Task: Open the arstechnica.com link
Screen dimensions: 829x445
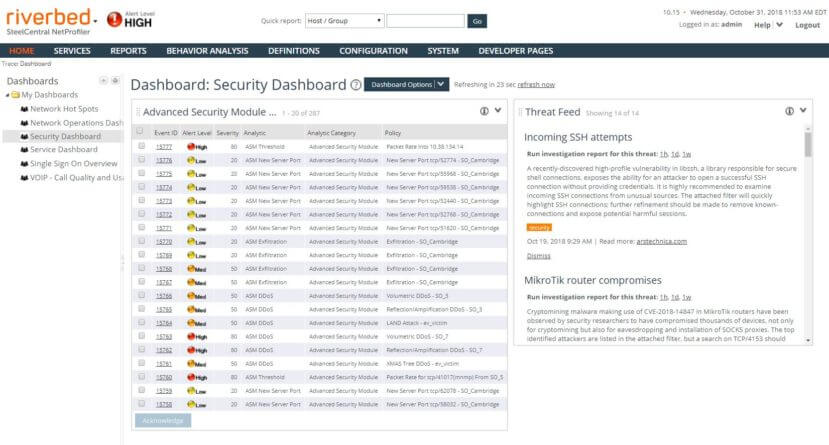Action: tap(661, 242)
